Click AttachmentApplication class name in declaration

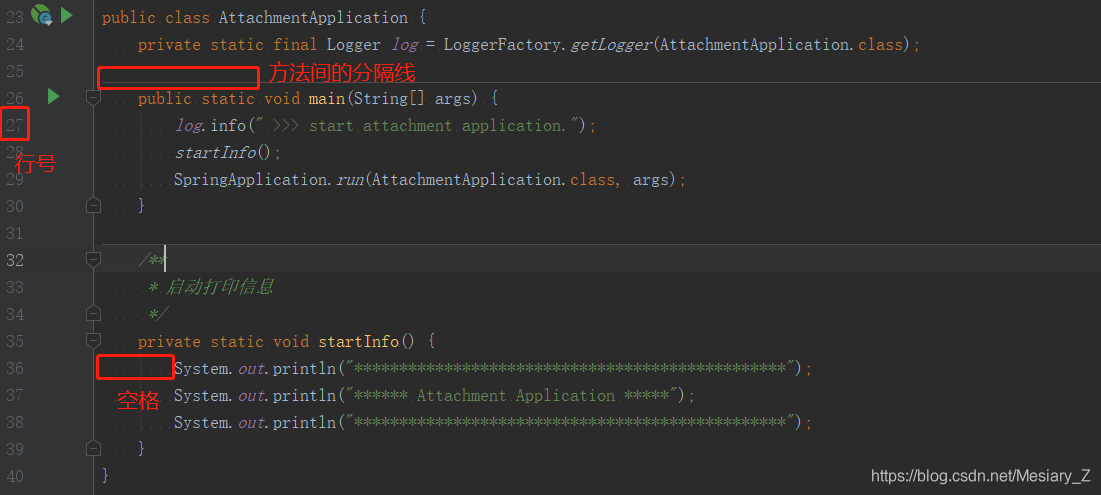point(313,18)
